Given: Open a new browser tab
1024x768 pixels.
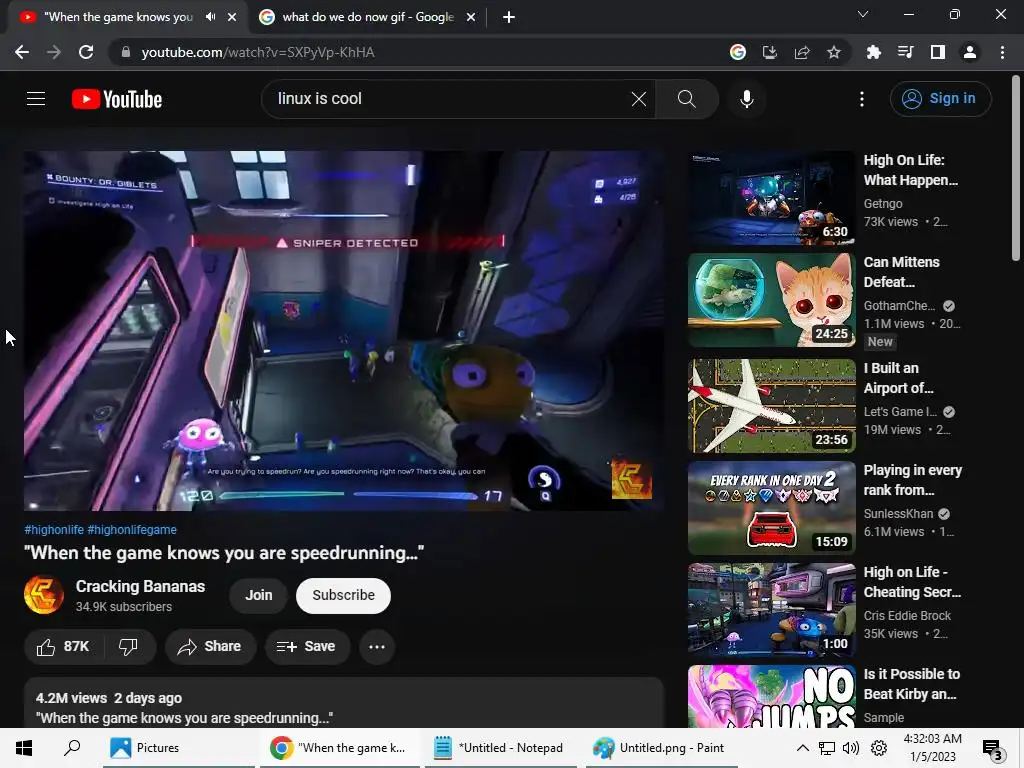Looking at the screenshot, I should [509, 18].
